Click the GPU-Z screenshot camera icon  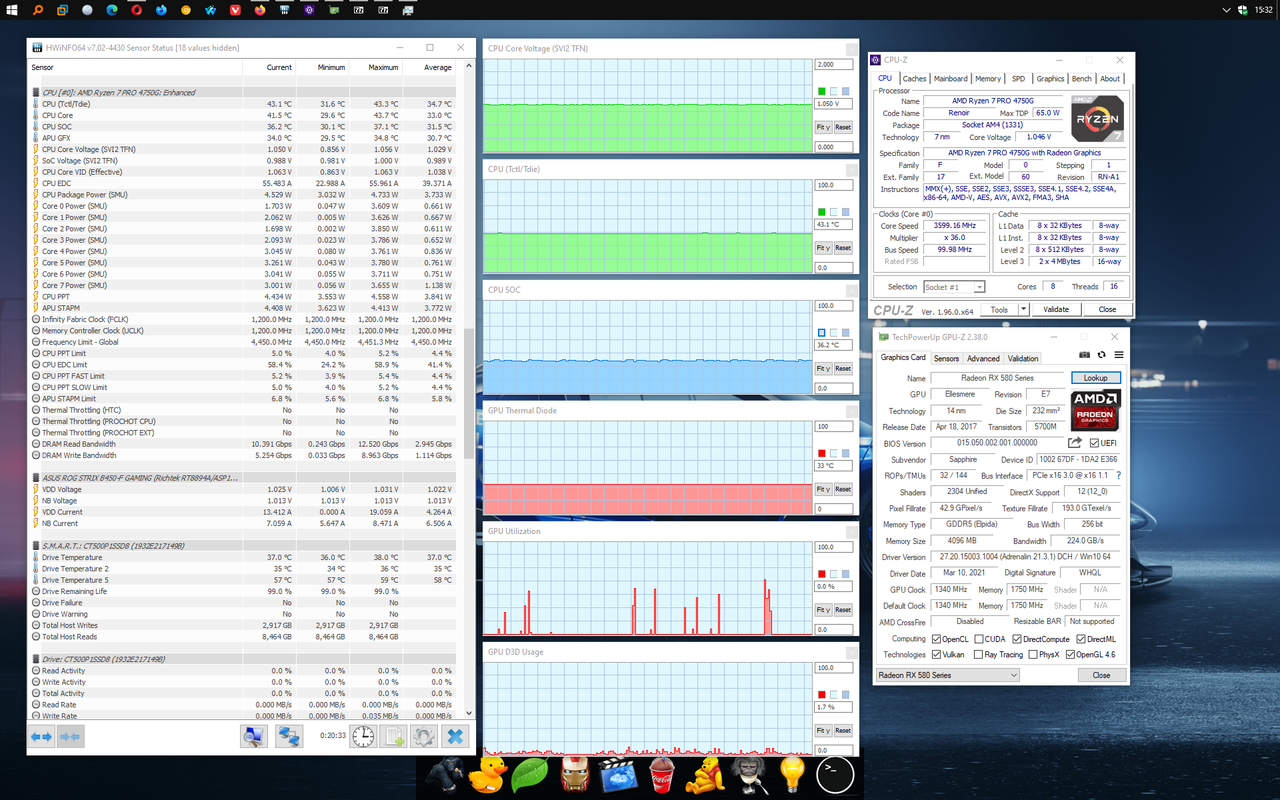(1085, 355)
